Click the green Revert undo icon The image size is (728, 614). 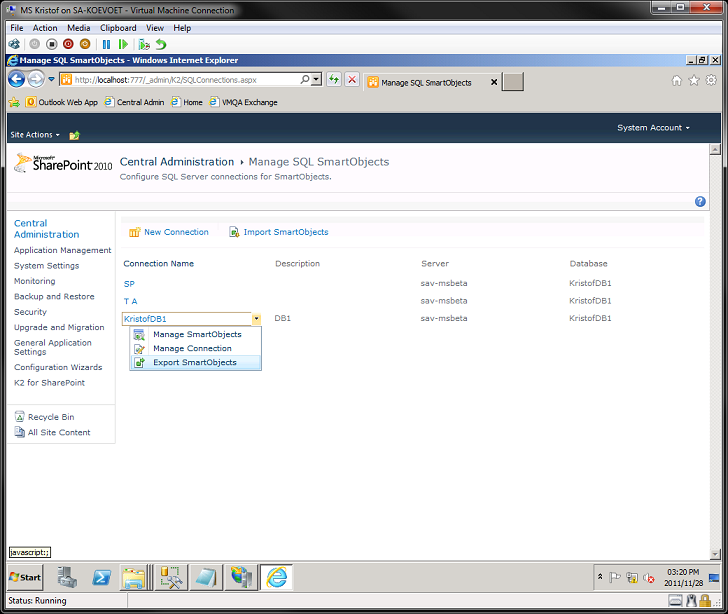161,44
